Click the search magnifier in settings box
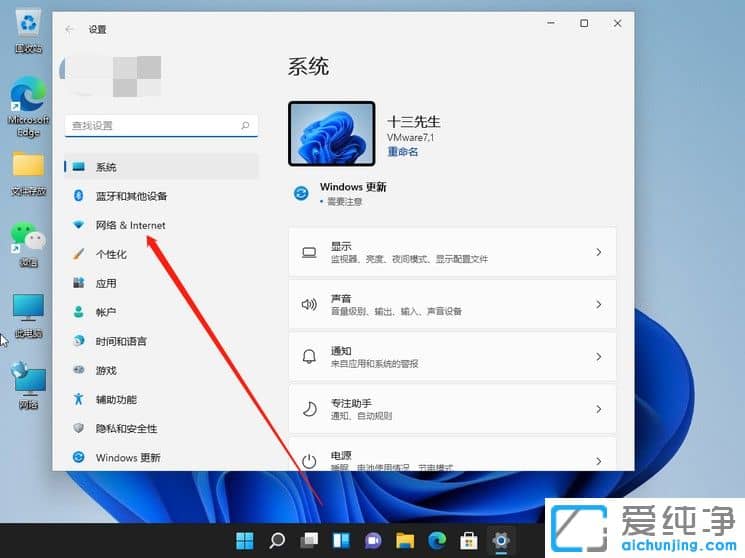 245,125
